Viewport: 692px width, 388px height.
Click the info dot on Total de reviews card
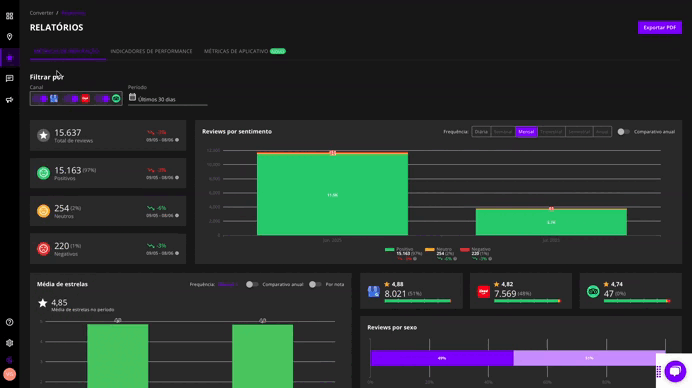point(177,140)
